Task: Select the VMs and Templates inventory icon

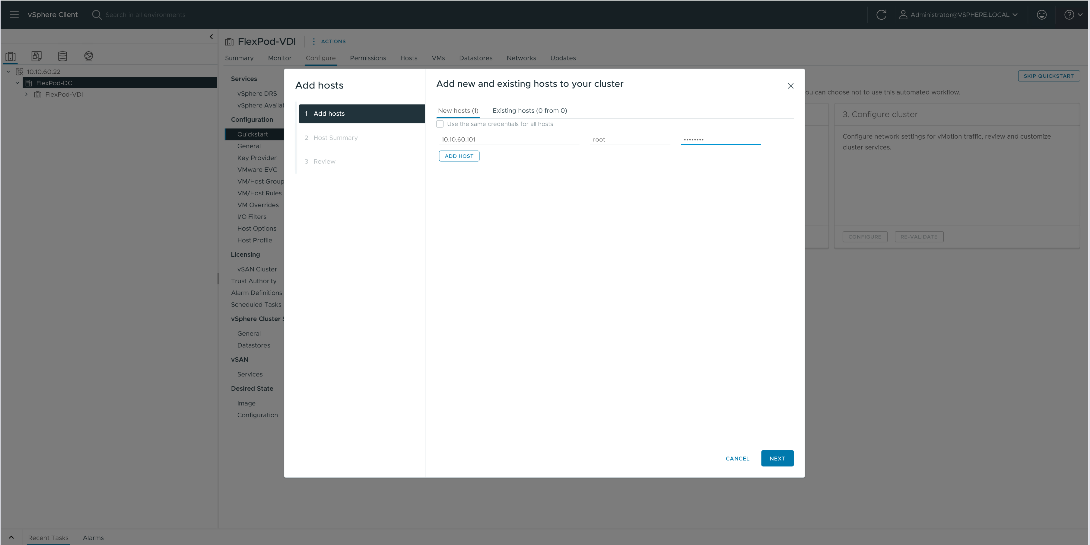Action: click(x=37, y=56)
